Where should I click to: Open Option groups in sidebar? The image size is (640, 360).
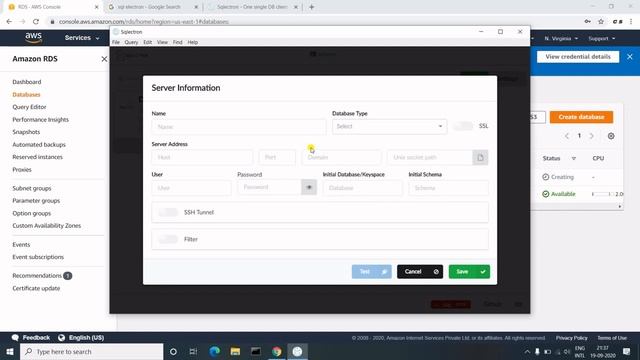pyautogui.click(x=32, y=213)
